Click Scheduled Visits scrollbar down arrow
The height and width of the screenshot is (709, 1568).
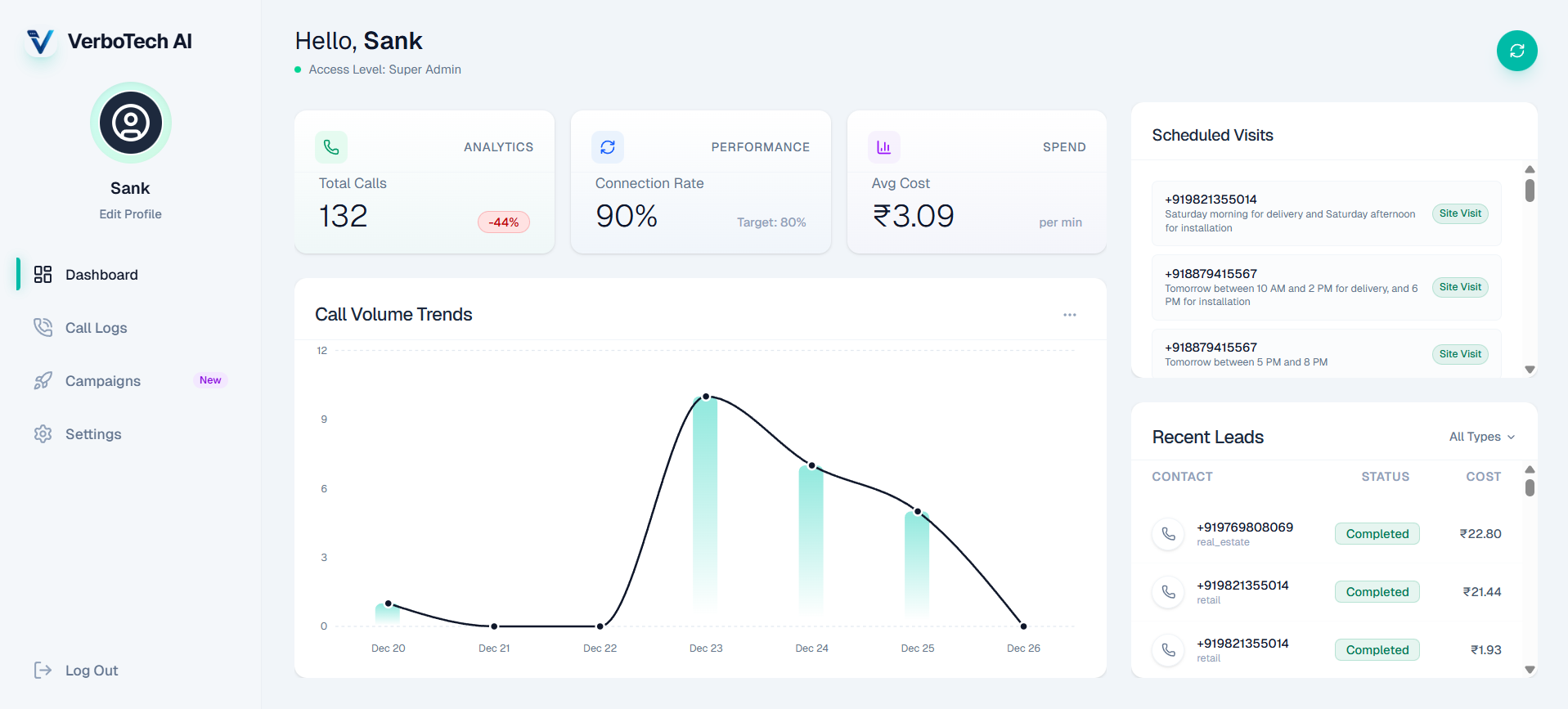coord(1530,370)
